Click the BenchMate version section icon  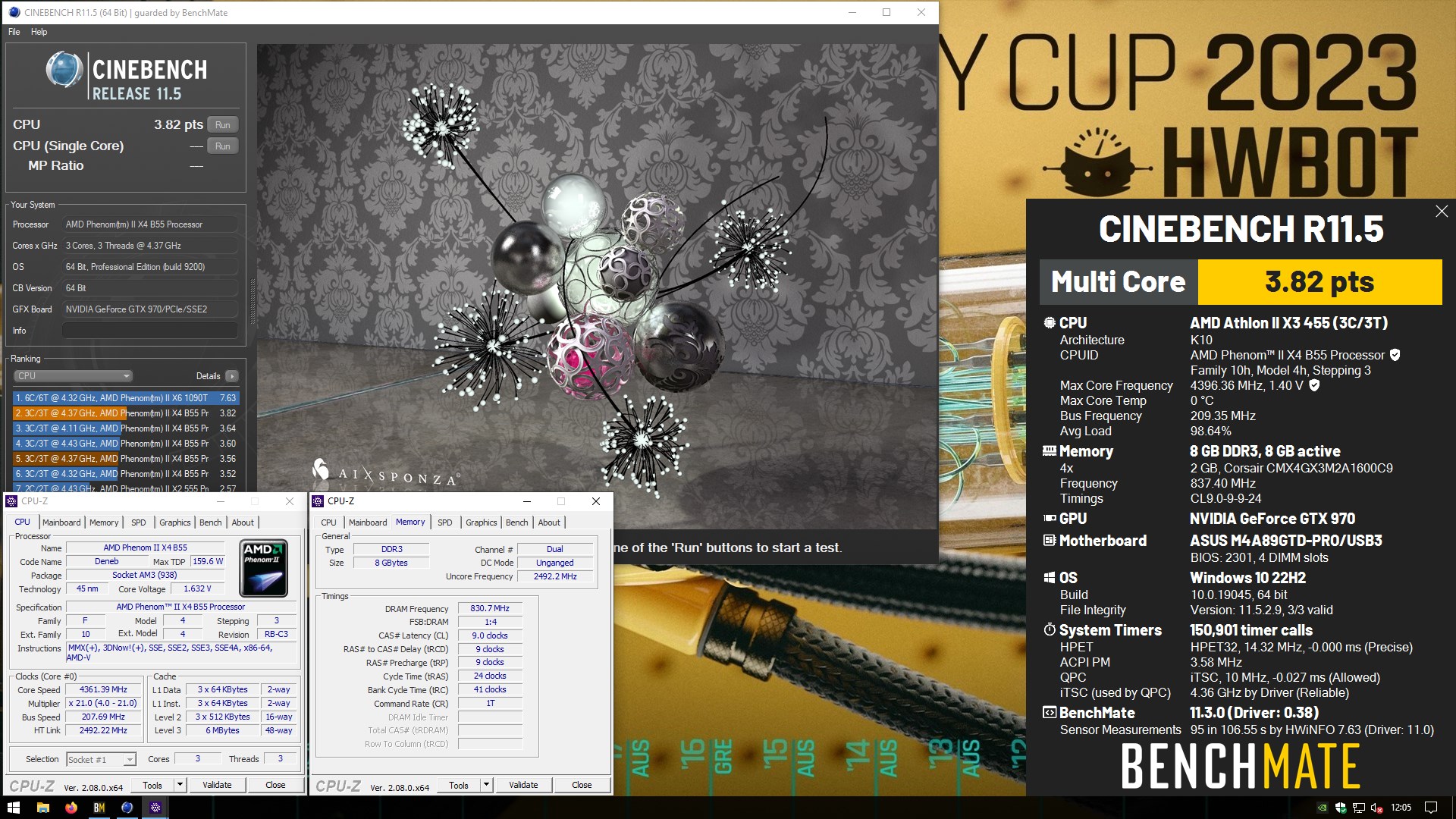point(1050,713)
